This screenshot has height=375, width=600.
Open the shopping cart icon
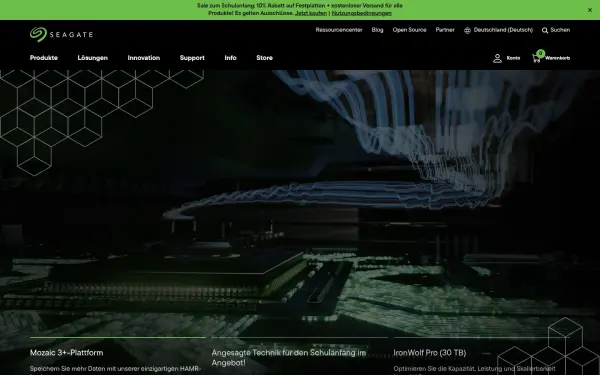point(536,59)
